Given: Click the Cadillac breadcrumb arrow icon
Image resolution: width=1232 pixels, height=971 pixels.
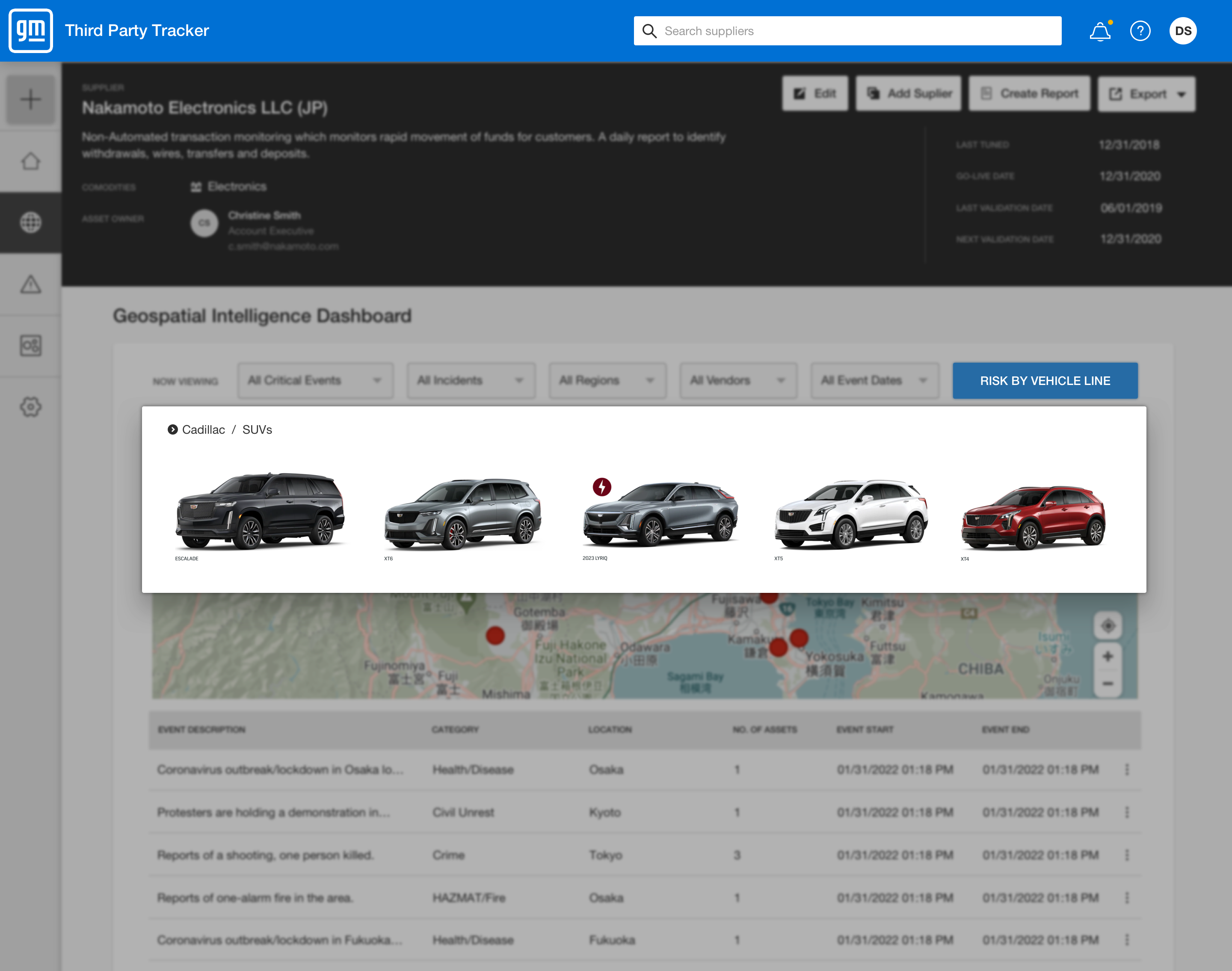Looking at the screenshot, I should tap(172, 430).
